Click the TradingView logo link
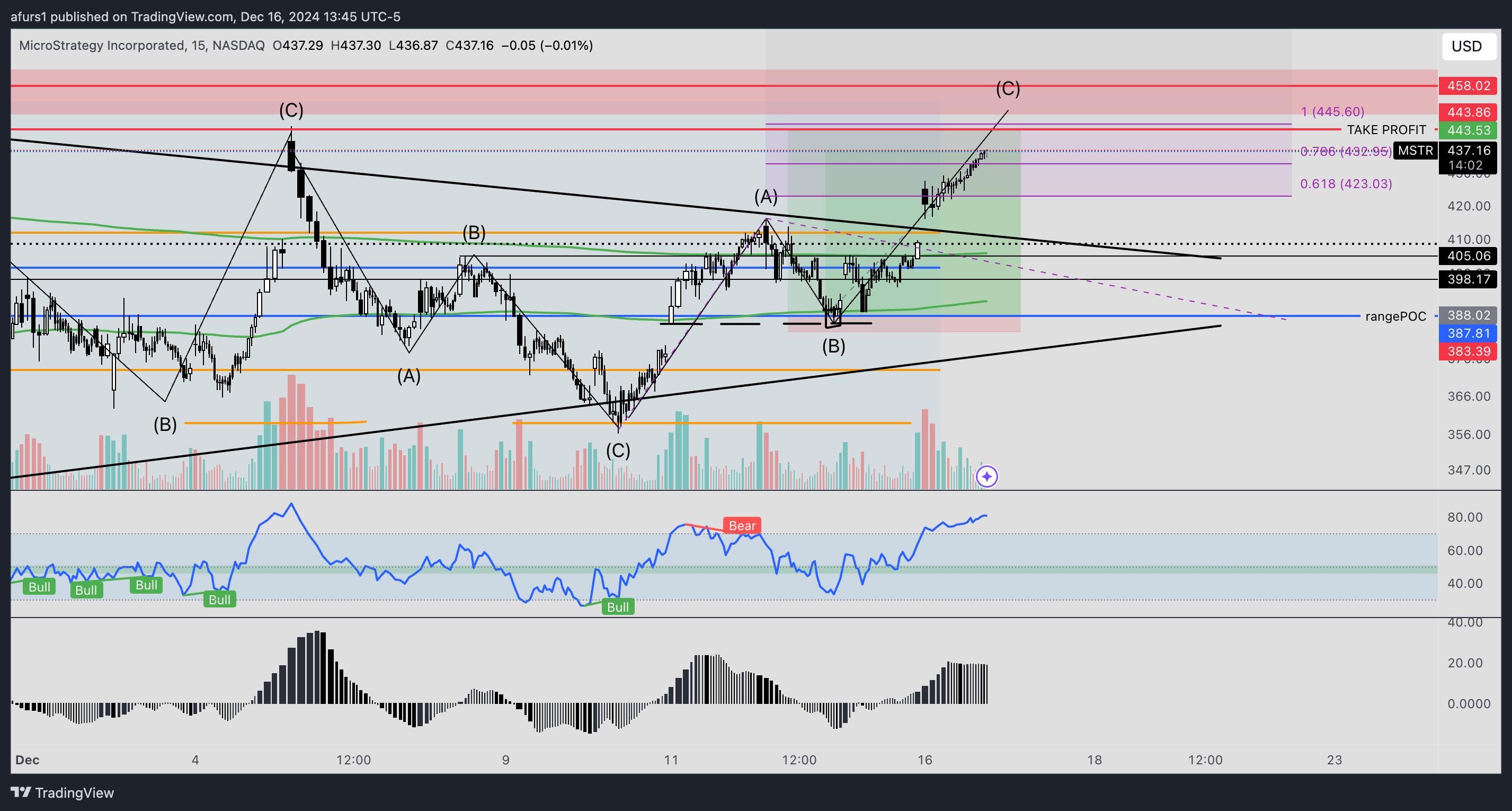The width and height of the screenshot is (1512, 811). (x=62, y=793)
